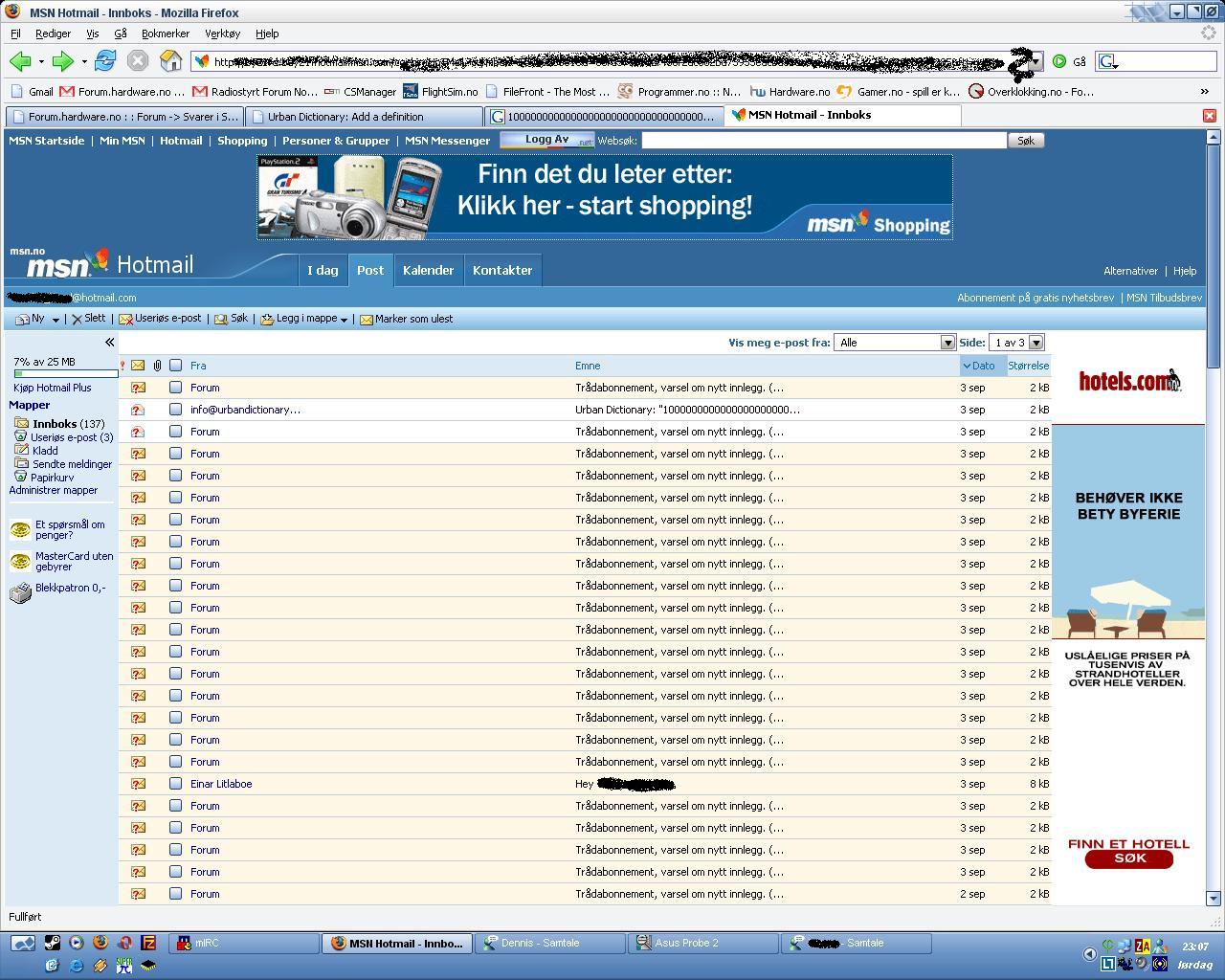
Task: Open the URL bar history dropdown
Action: [x=1036, y=61]
